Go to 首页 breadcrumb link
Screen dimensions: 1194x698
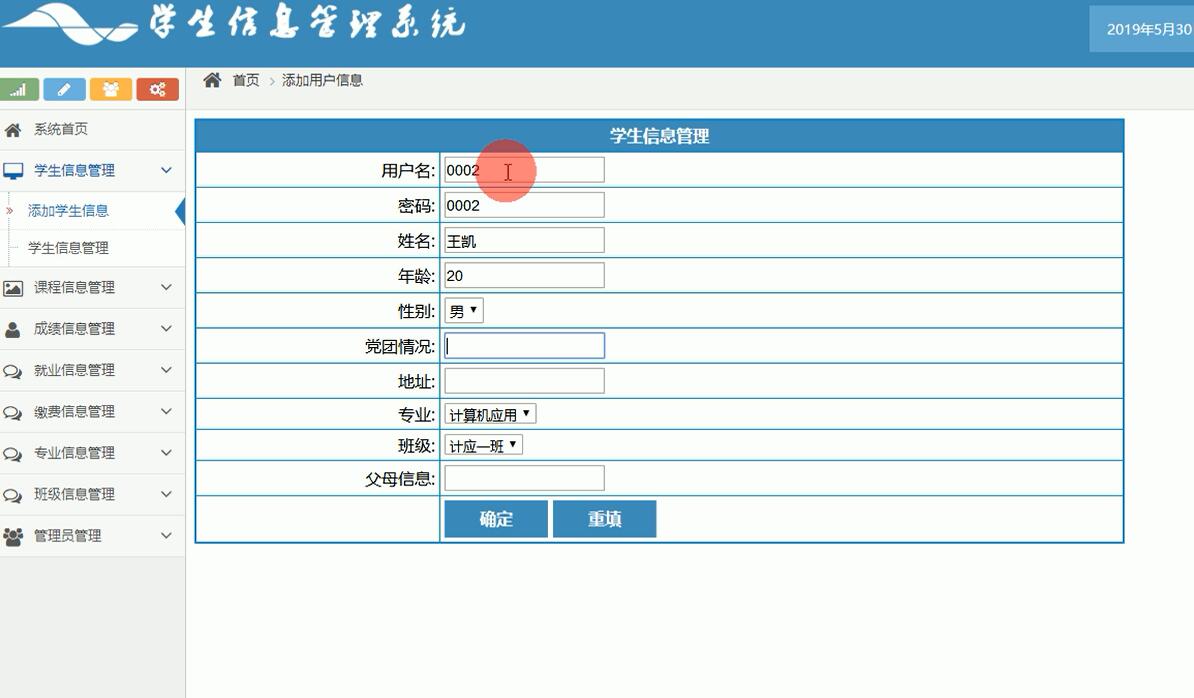pyautogui.click(x=246, y=80)
